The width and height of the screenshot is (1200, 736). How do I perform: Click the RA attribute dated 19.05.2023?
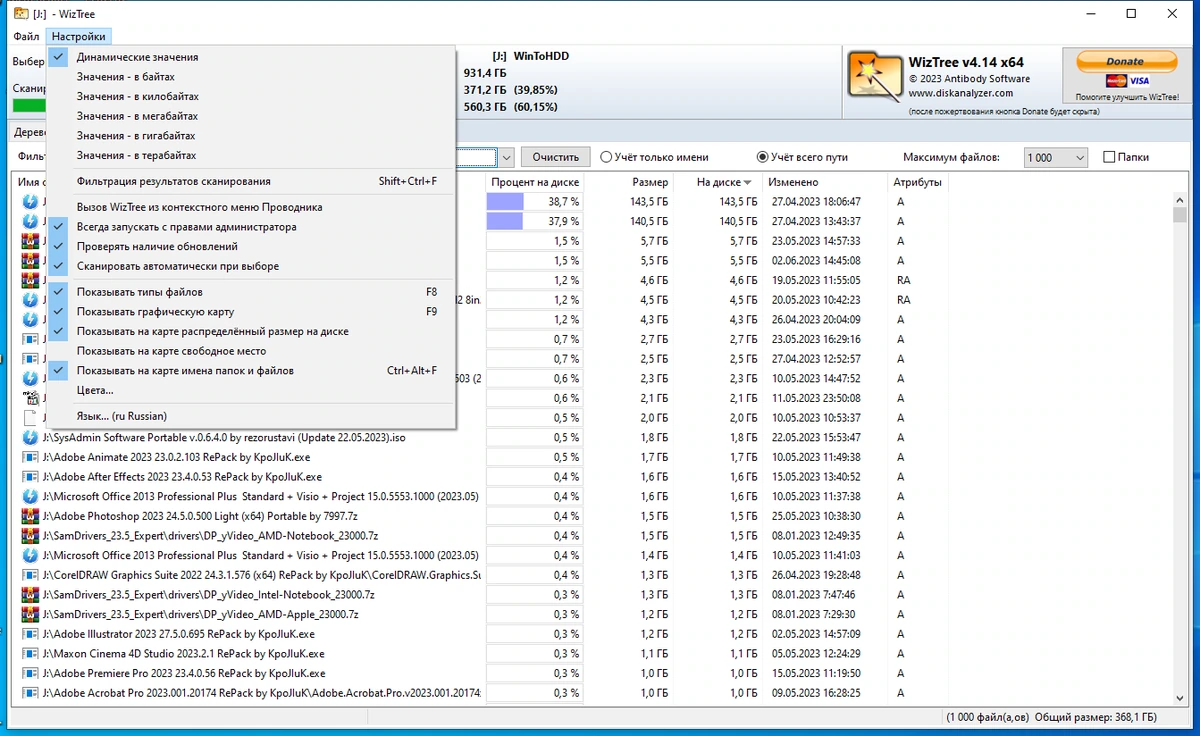pos(904,281)
